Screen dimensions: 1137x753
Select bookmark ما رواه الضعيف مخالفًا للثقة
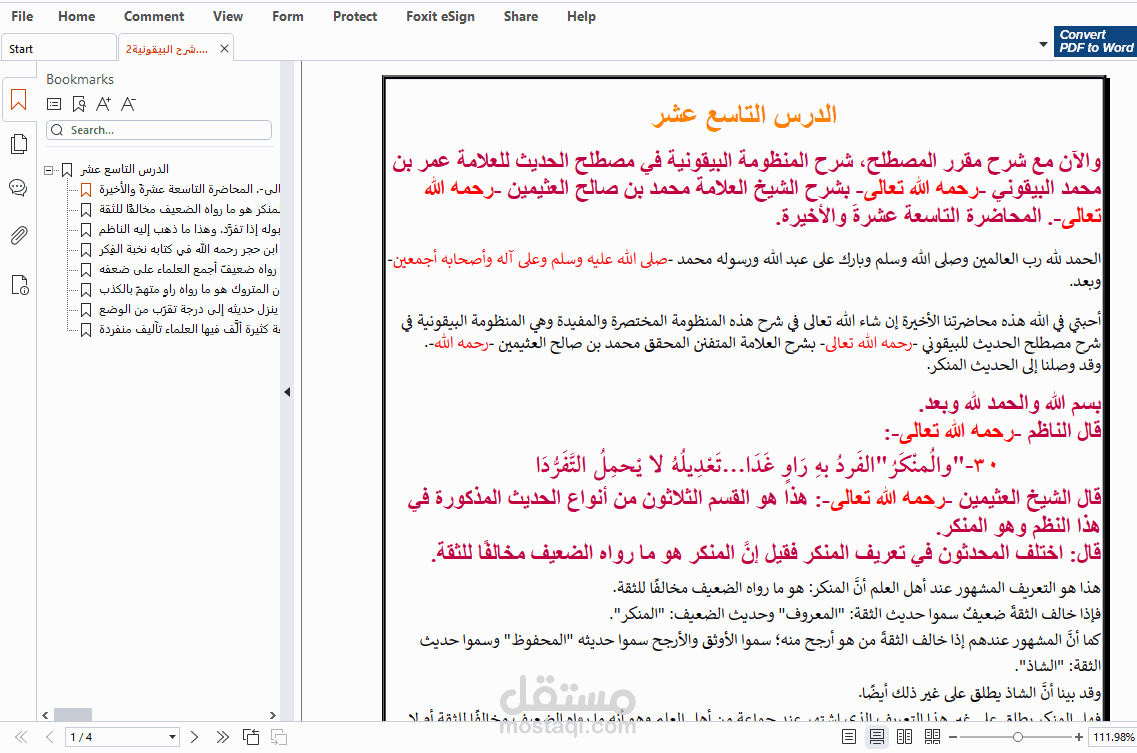[x=189, y=210]
